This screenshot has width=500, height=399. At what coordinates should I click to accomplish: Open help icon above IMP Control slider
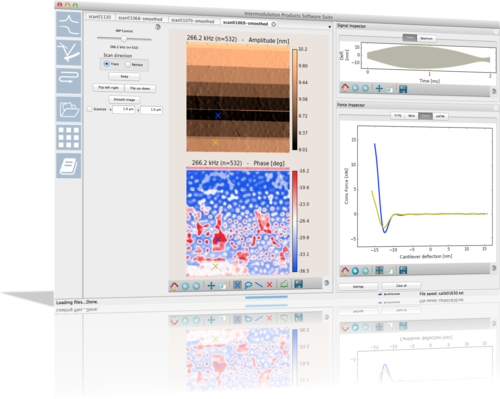coord(158,27)
